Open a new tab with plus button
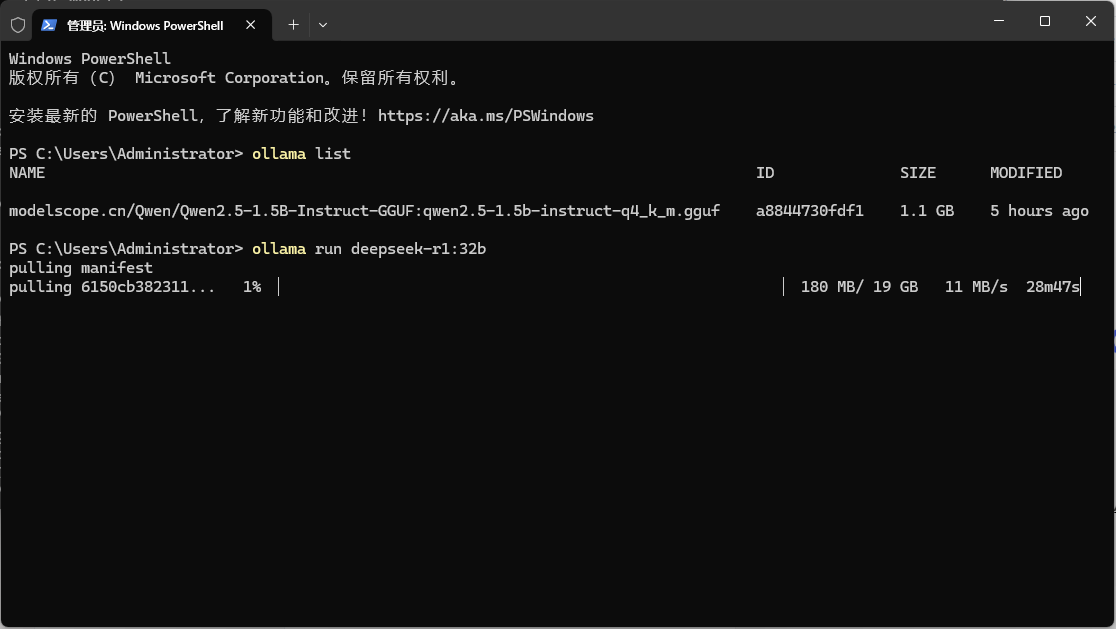The width and height of the screenshot is (1116, 629). click(x=293, y=24)
